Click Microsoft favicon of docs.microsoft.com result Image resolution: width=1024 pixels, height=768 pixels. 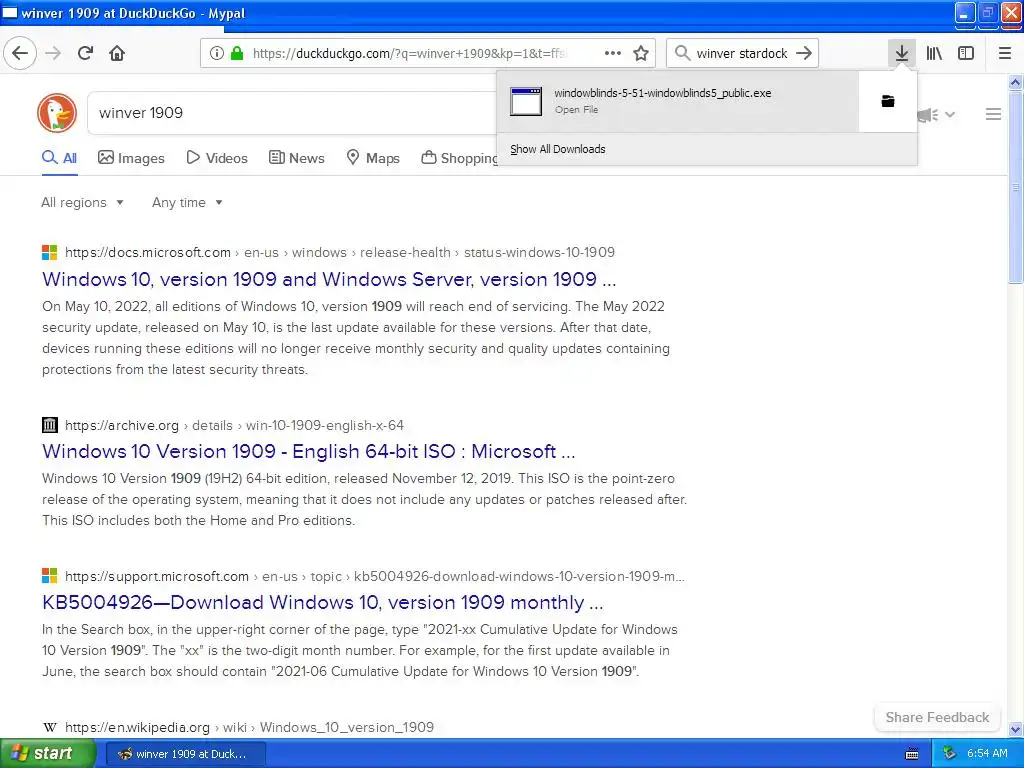[x=50, y=252]
